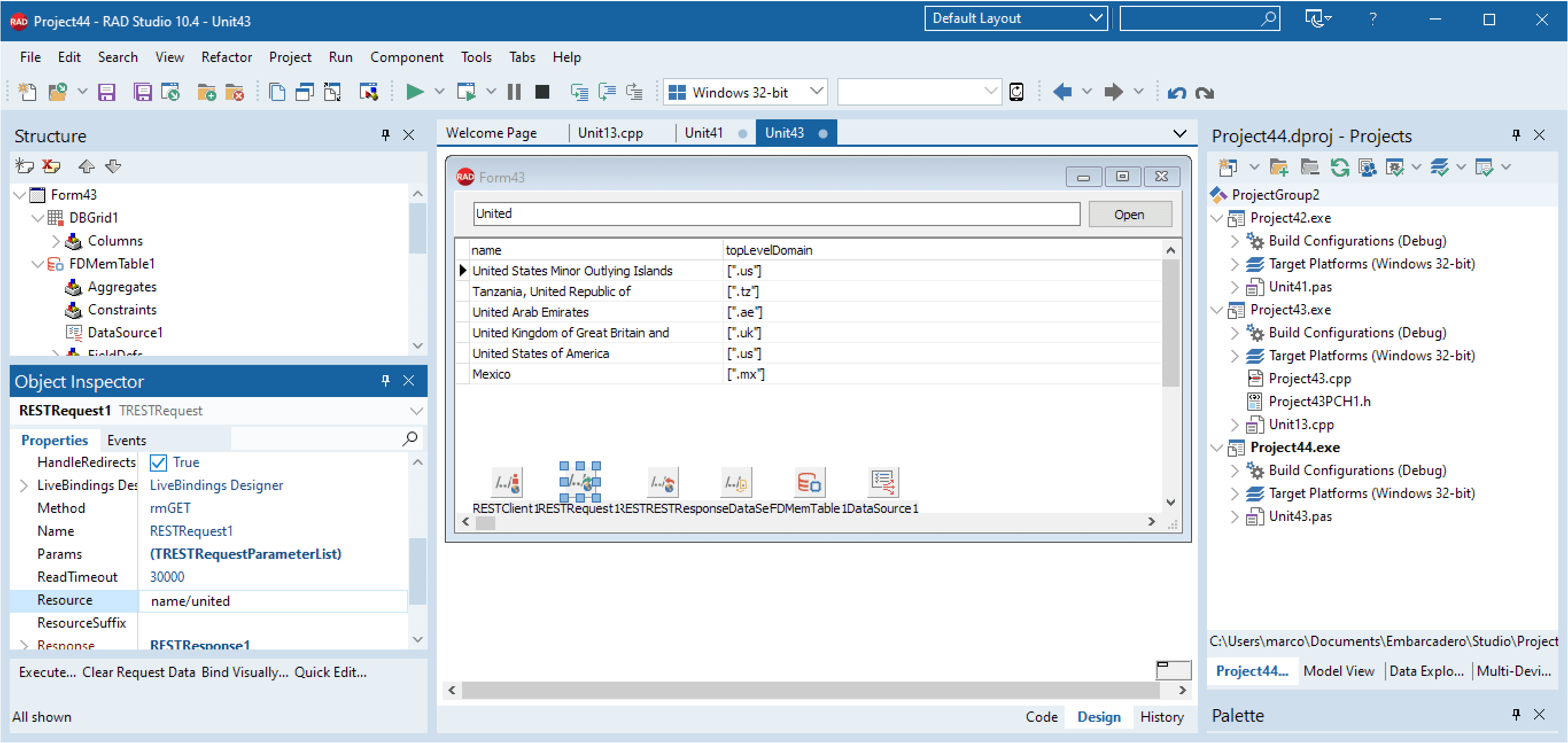
Task: Pin the Object Inspector panel
Action: (385, 381)
